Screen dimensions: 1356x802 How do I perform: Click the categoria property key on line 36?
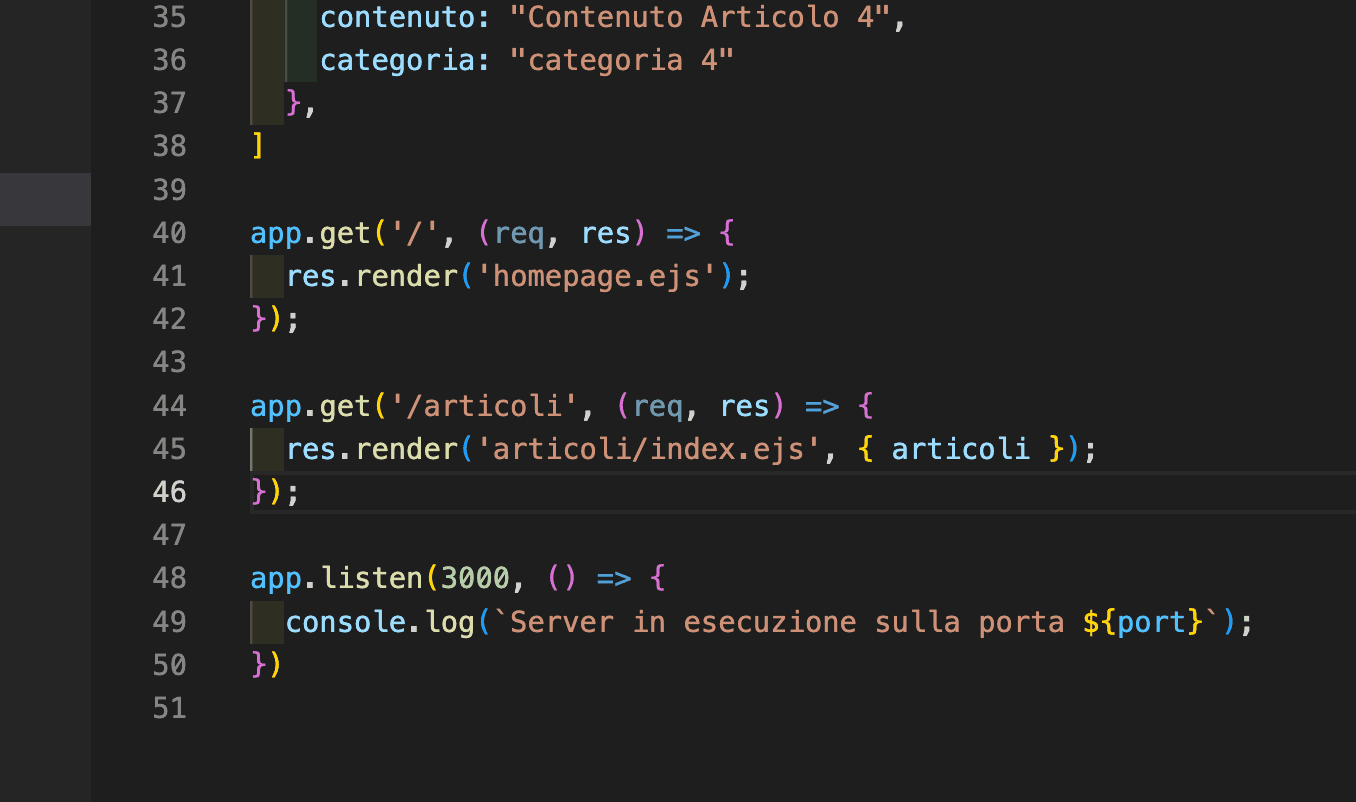coord(397,60)
